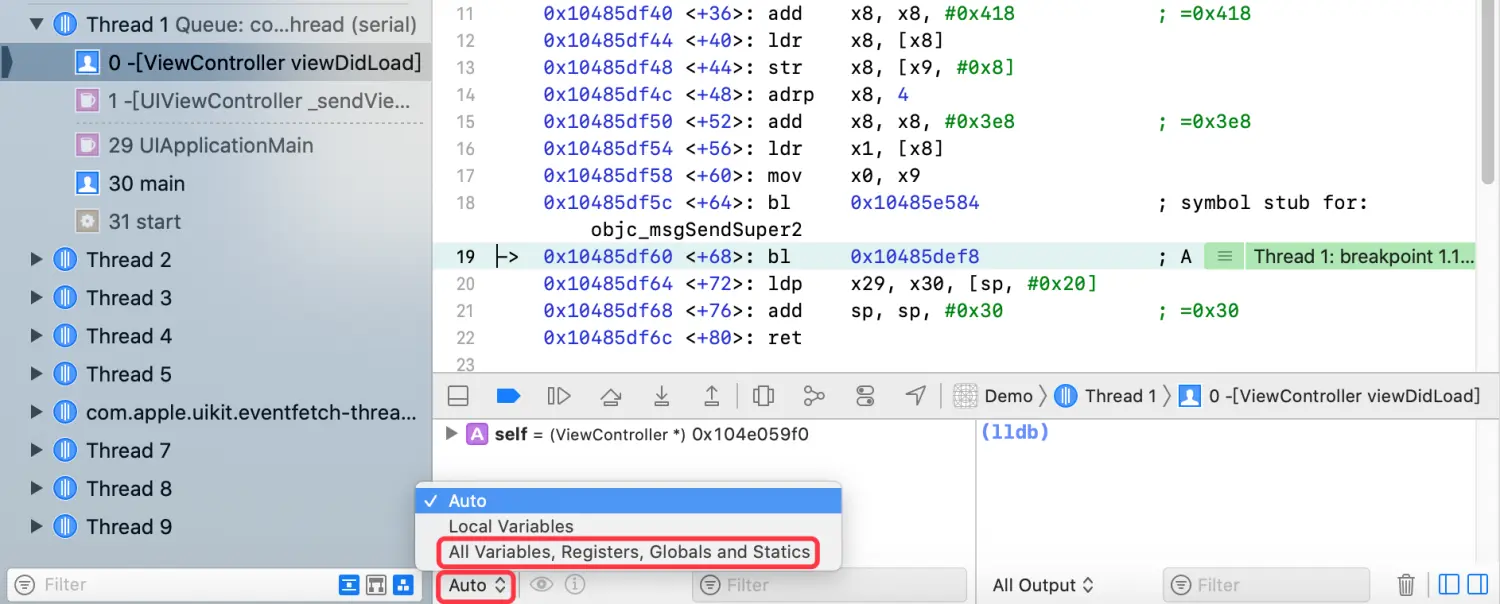
Task: Step into the next call
Action: 661,396
